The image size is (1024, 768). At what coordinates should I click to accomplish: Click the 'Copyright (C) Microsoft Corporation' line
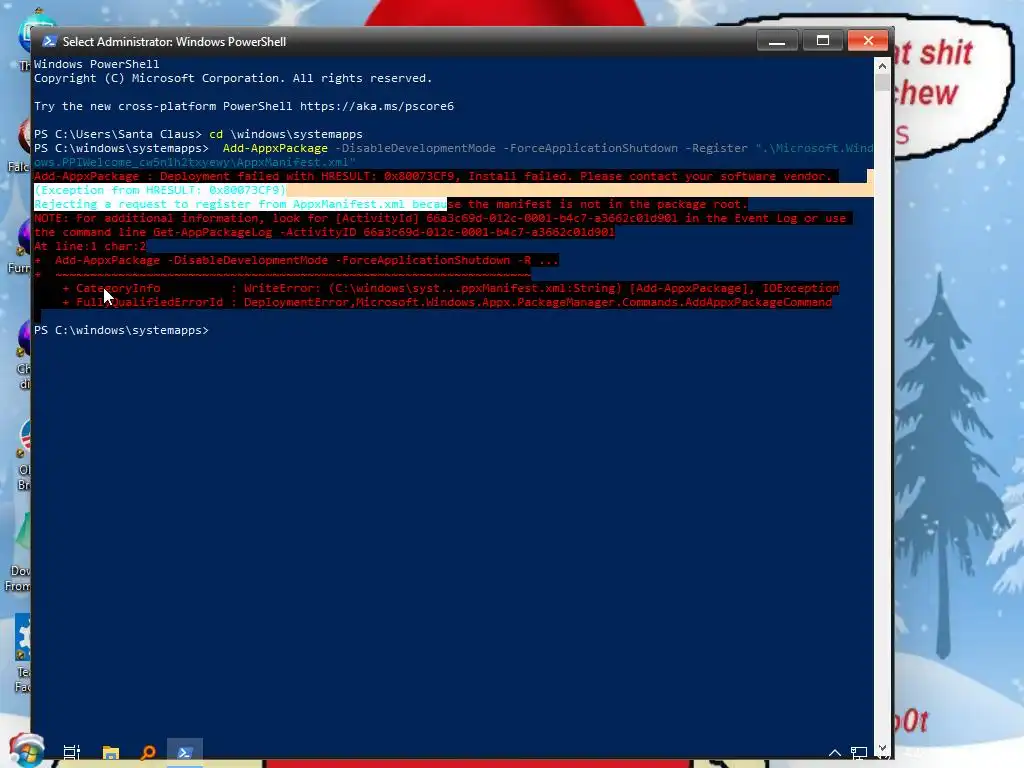(233, 78)
